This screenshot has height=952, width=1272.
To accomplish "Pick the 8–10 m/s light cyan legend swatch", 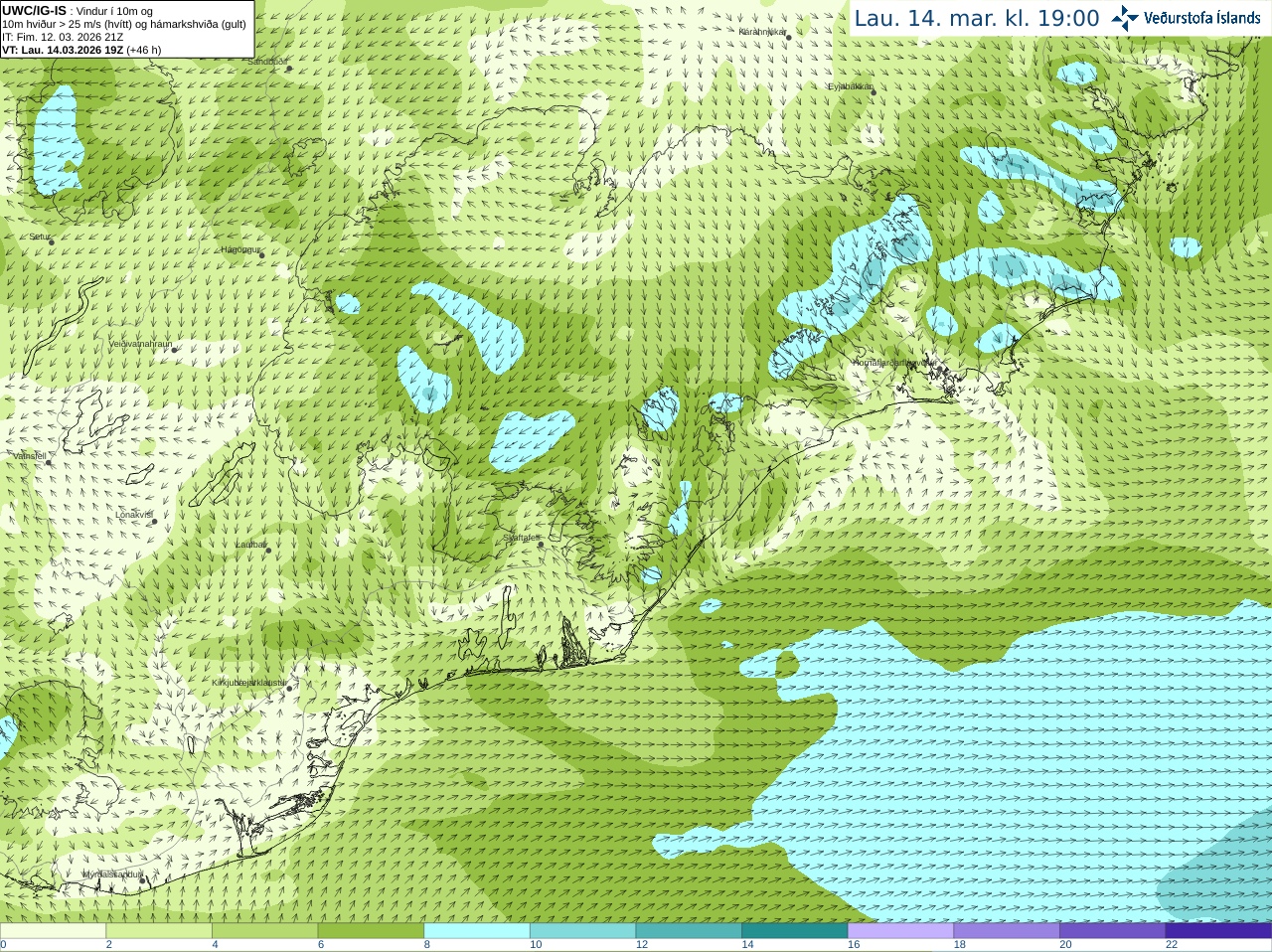I will click(477, 931).
